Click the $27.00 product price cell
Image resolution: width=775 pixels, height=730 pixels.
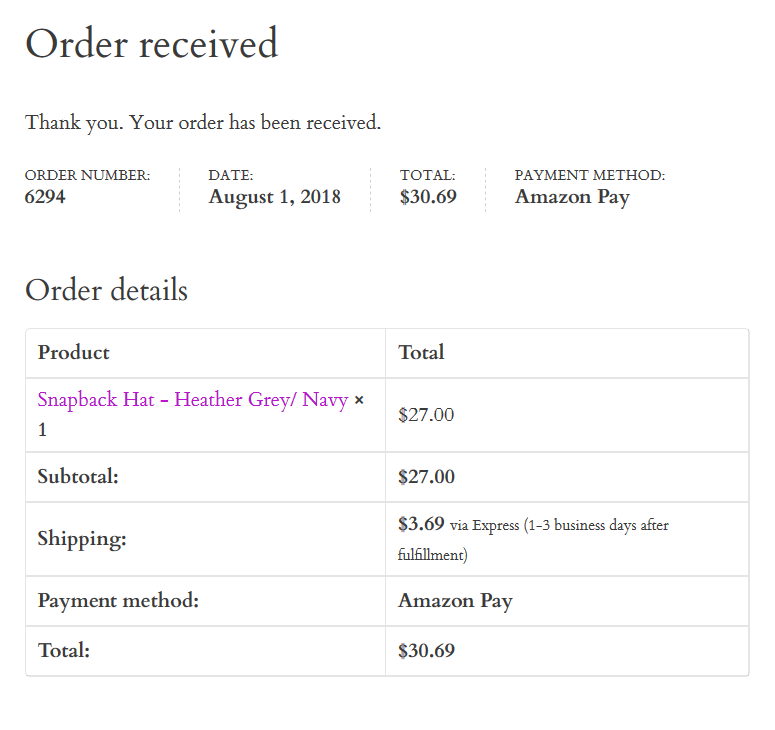tap(426, 415)
